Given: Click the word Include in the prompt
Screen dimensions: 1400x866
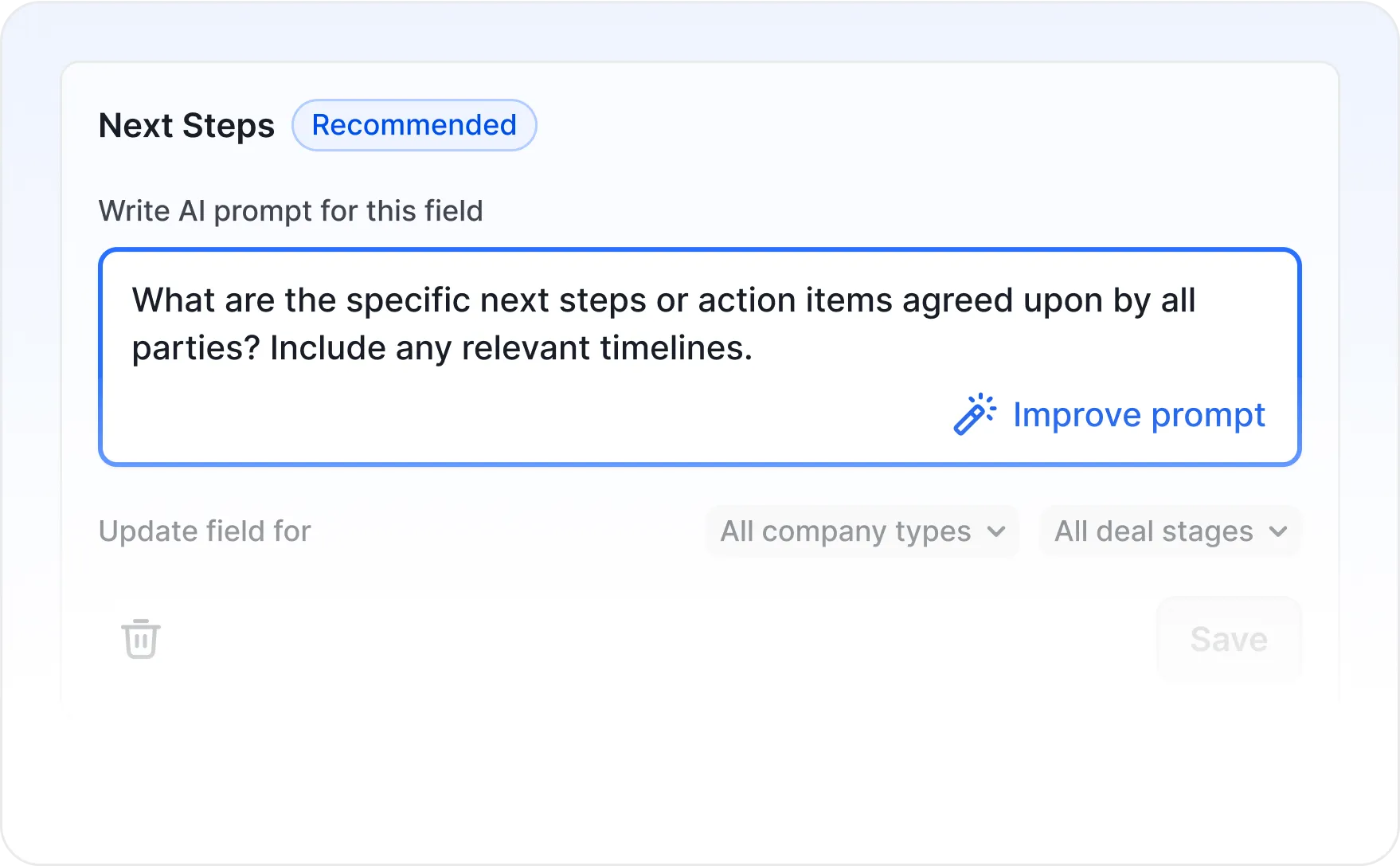Looking at the screenshot, I should pyautogui.click(x=327, y=348).
